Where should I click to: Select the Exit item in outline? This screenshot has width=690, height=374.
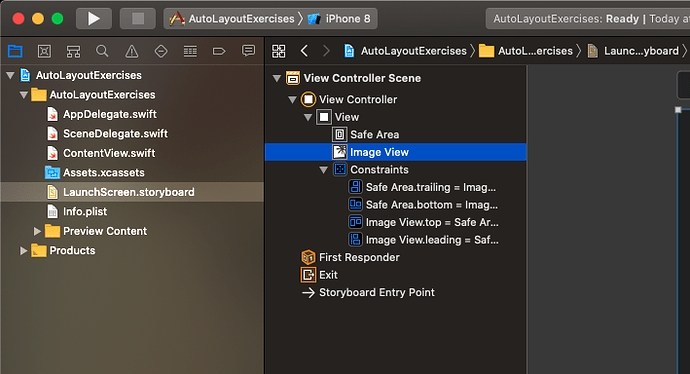[x=319, y=275]
